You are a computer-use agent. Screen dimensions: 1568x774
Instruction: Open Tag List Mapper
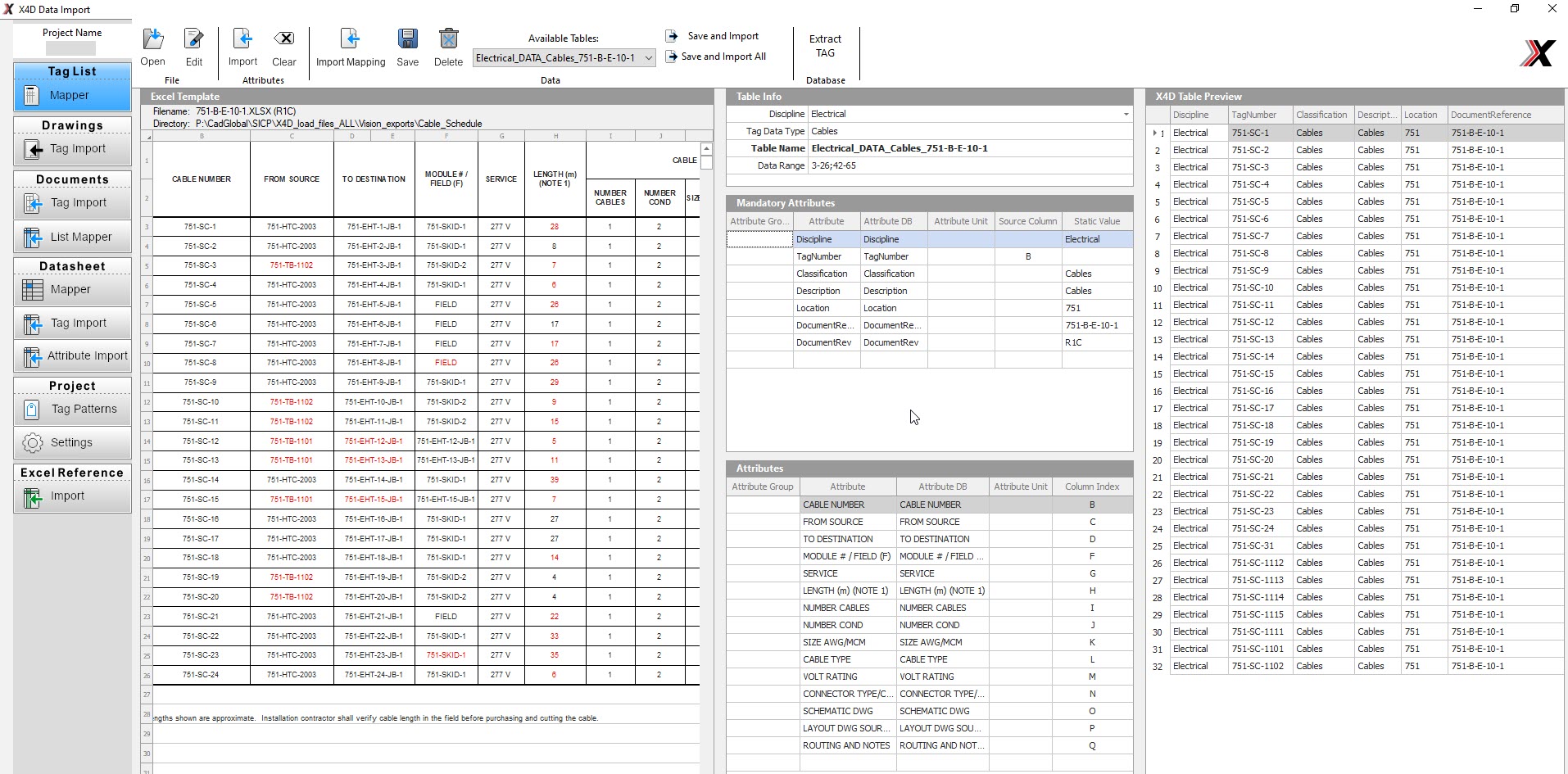72,96
